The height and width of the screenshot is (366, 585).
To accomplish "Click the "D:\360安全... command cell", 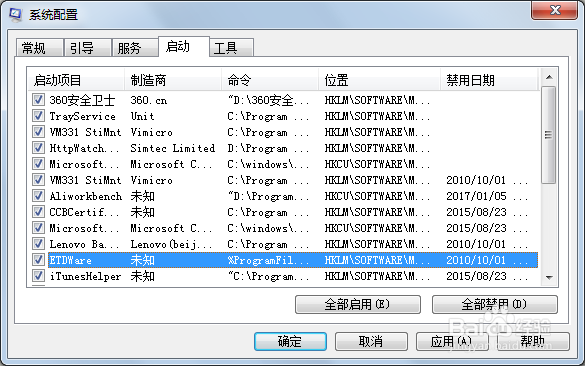I will pos(268,100).
